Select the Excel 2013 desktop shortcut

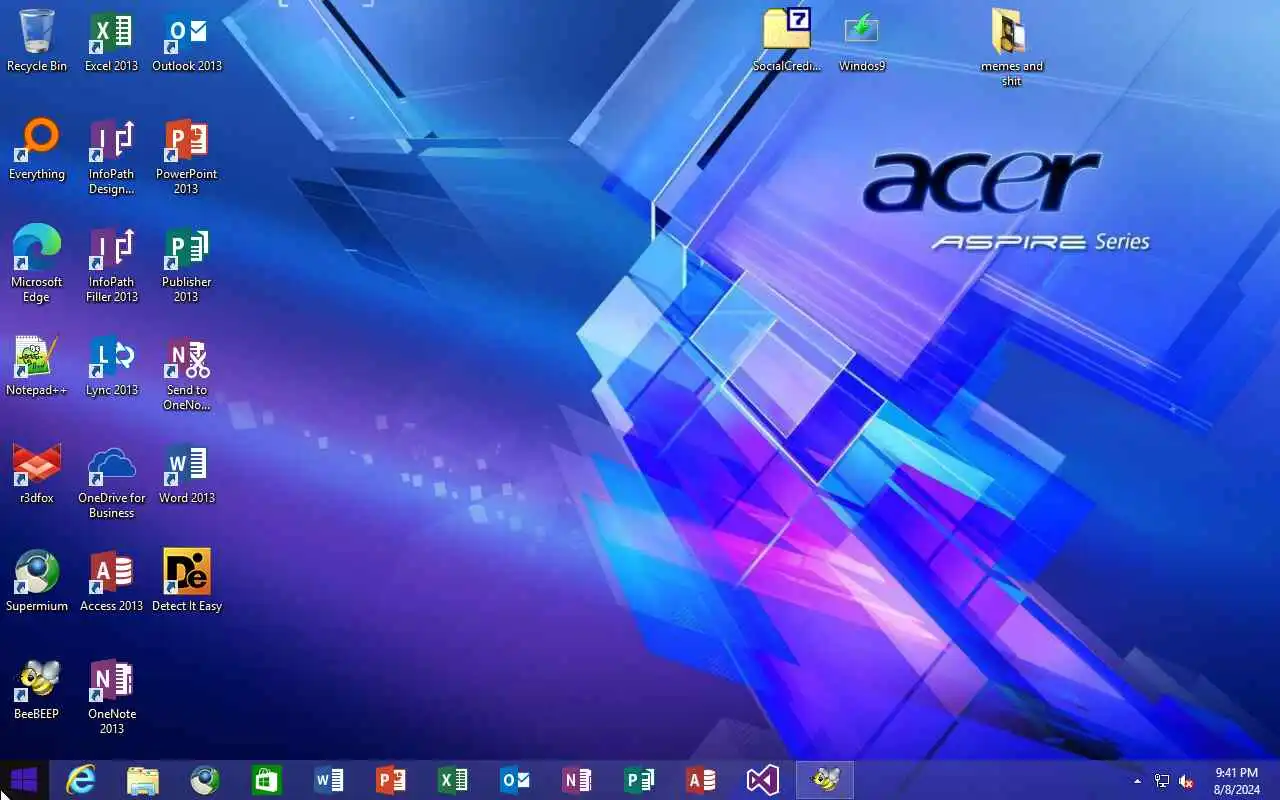[112, 41]
